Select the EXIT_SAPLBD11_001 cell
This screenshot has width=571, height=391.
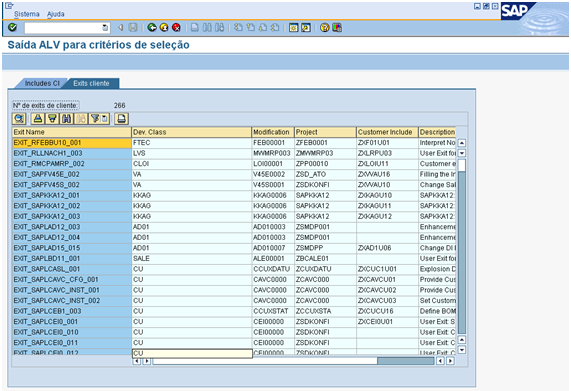click(72, 258)
